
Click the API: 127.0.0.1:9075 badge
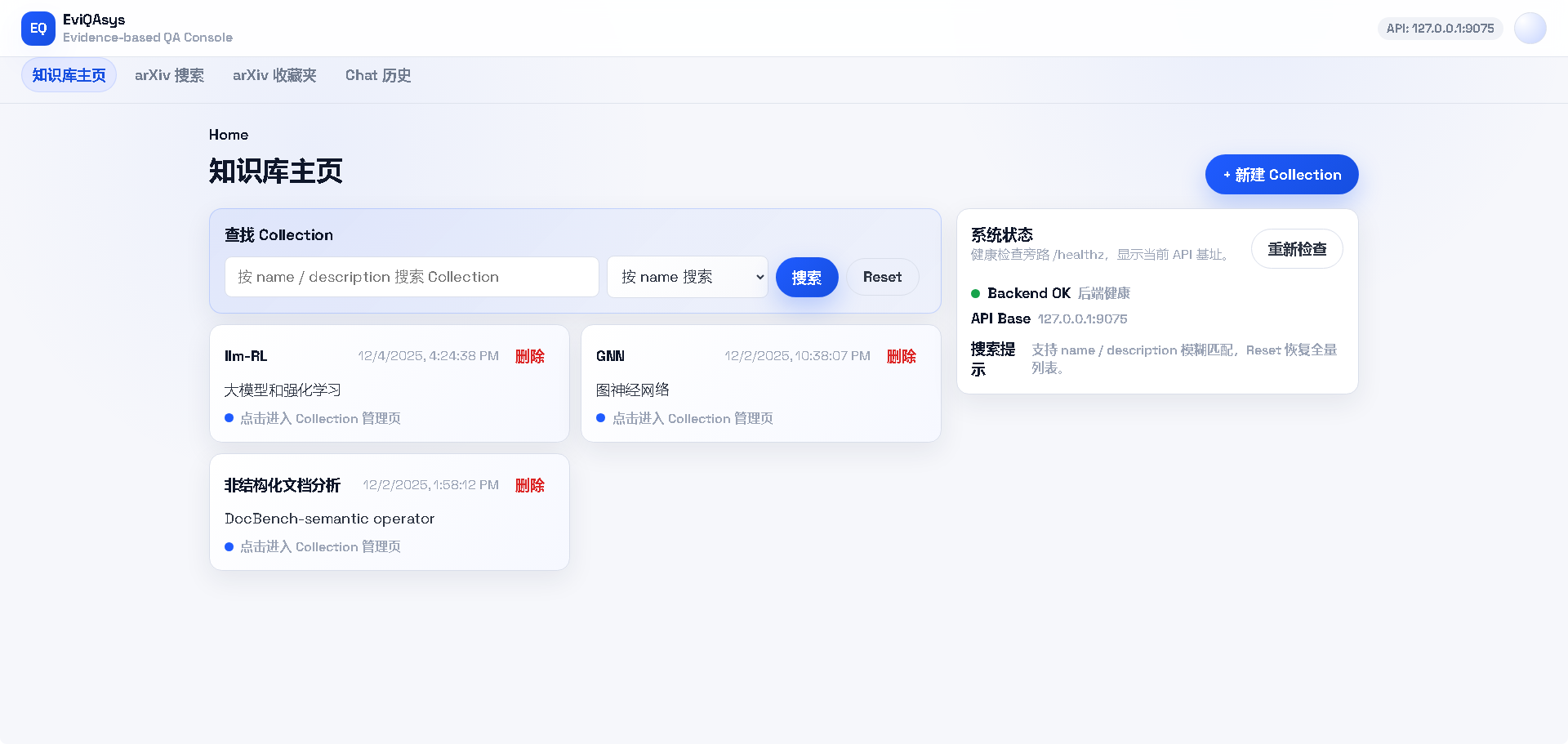(1440, 28)
